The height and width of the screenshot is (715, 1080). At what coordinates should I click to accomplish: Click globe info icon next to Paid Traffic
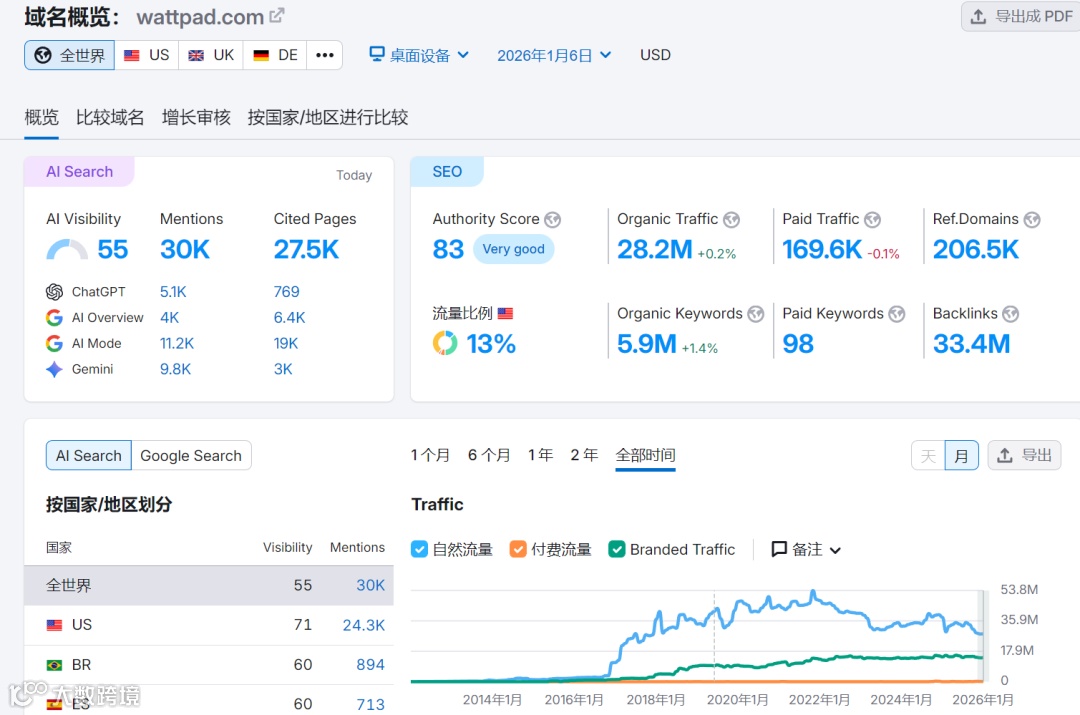873,220
